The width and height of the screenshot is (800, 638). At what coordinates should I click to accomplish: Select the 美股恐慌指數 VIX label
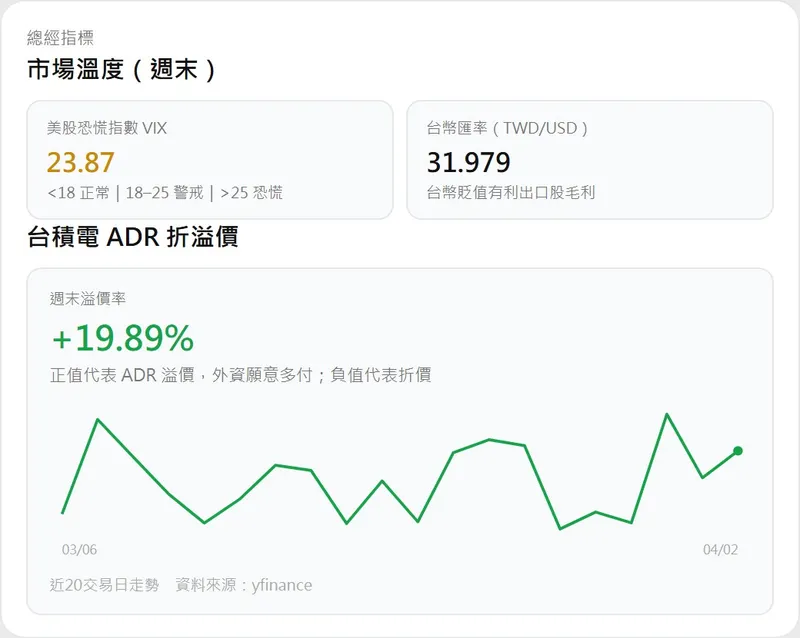pyautogui.click(x=107, y=128)
